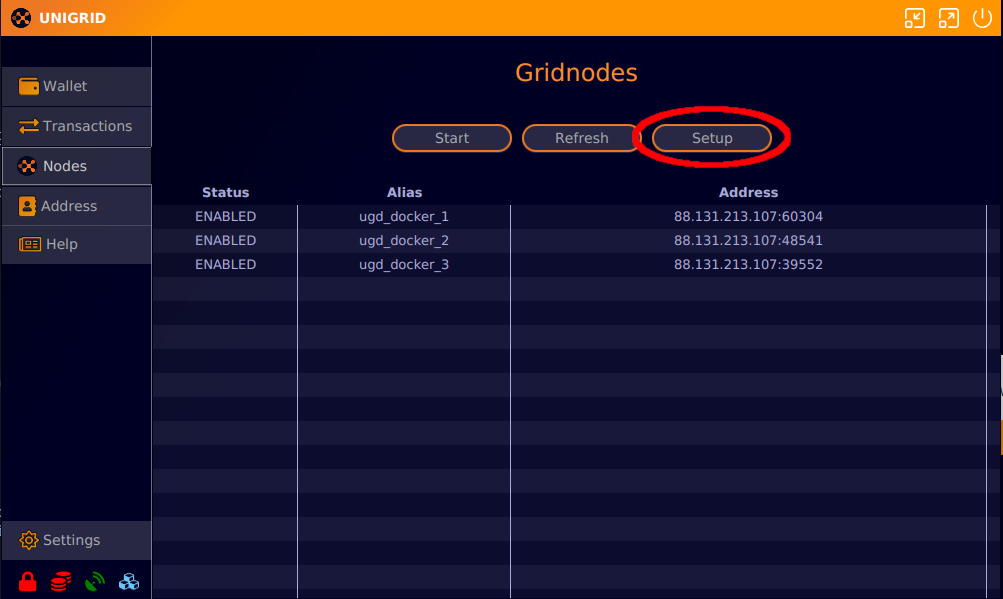
Task: Click the UNIGRID title text
Action: tap(72, 18)
